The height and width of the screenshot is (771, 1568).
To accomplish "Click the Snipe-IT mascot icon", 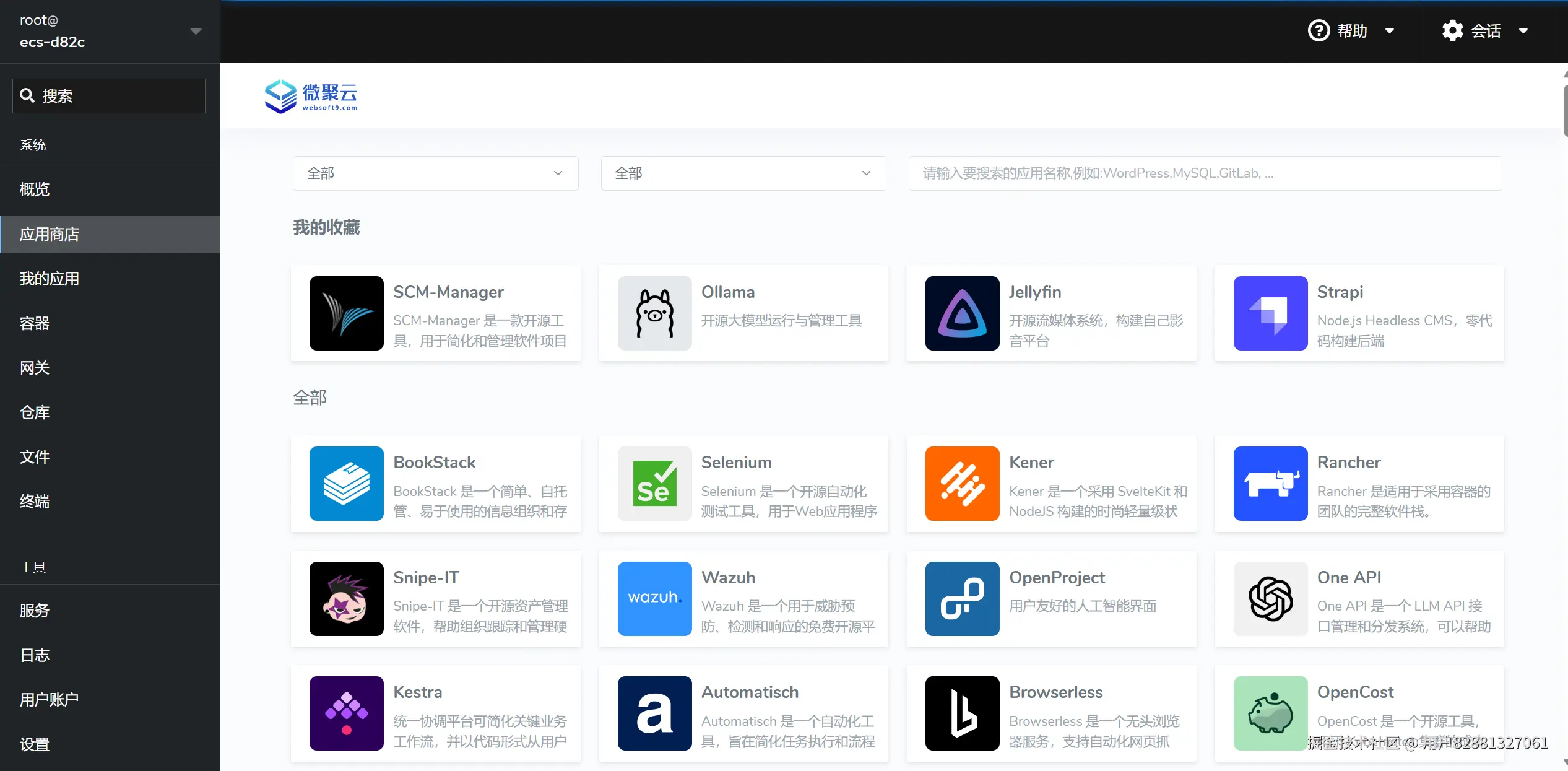I will 346,599.
